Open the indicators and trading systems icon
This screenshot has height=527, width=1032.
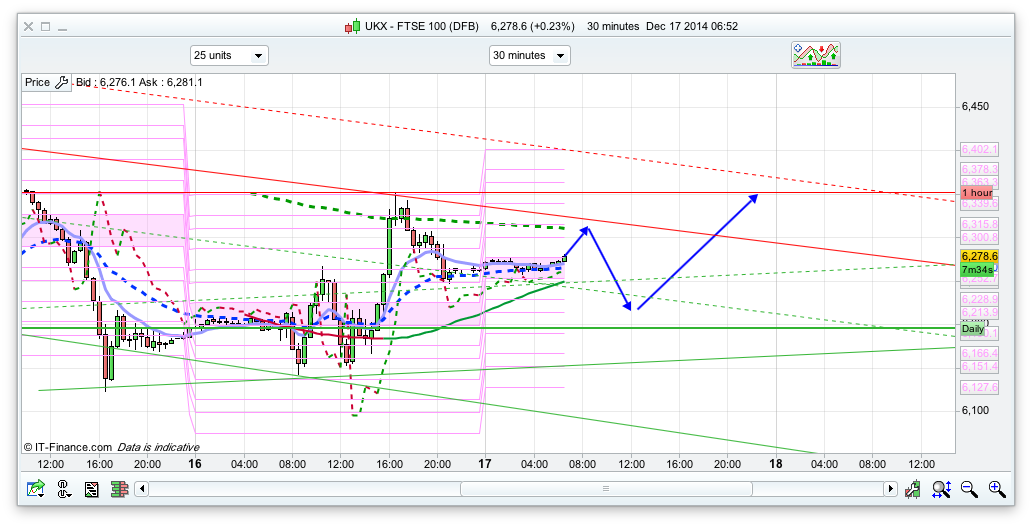[816, 55]
